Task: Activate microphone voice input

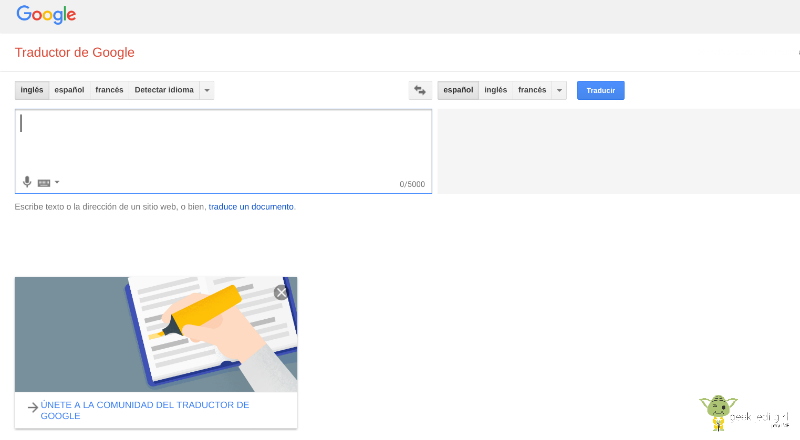Action: coord(27,182)
